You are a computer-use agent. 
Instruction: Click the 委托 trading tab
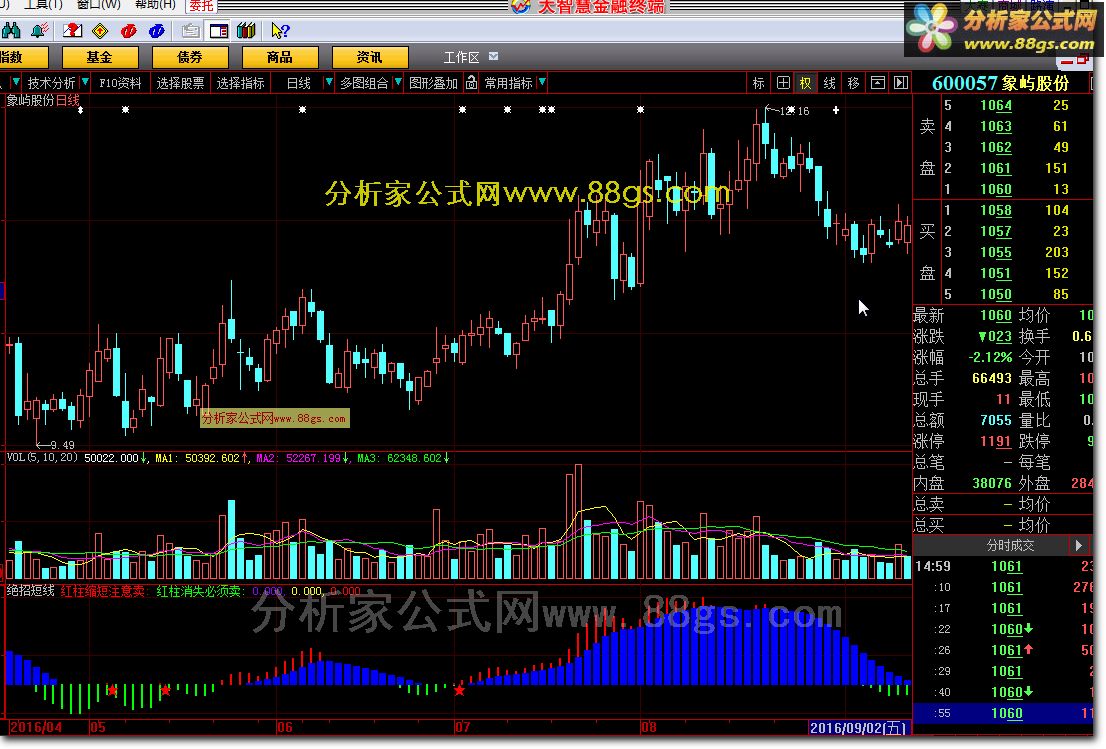point(201,6)
